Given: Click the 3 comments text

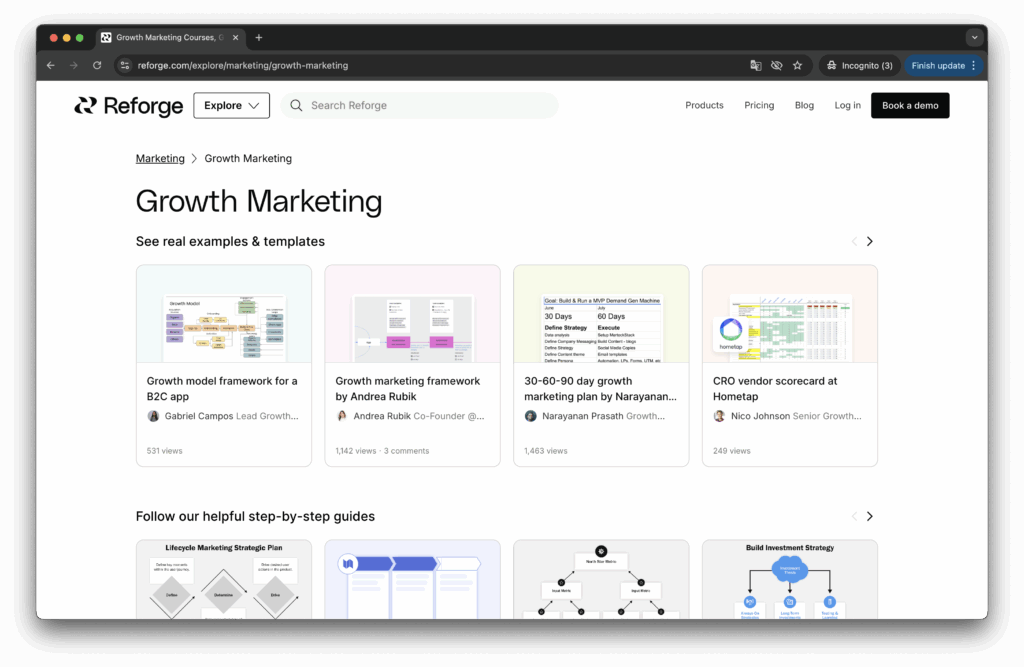Looking at the screenshot, I should (406, 451).
